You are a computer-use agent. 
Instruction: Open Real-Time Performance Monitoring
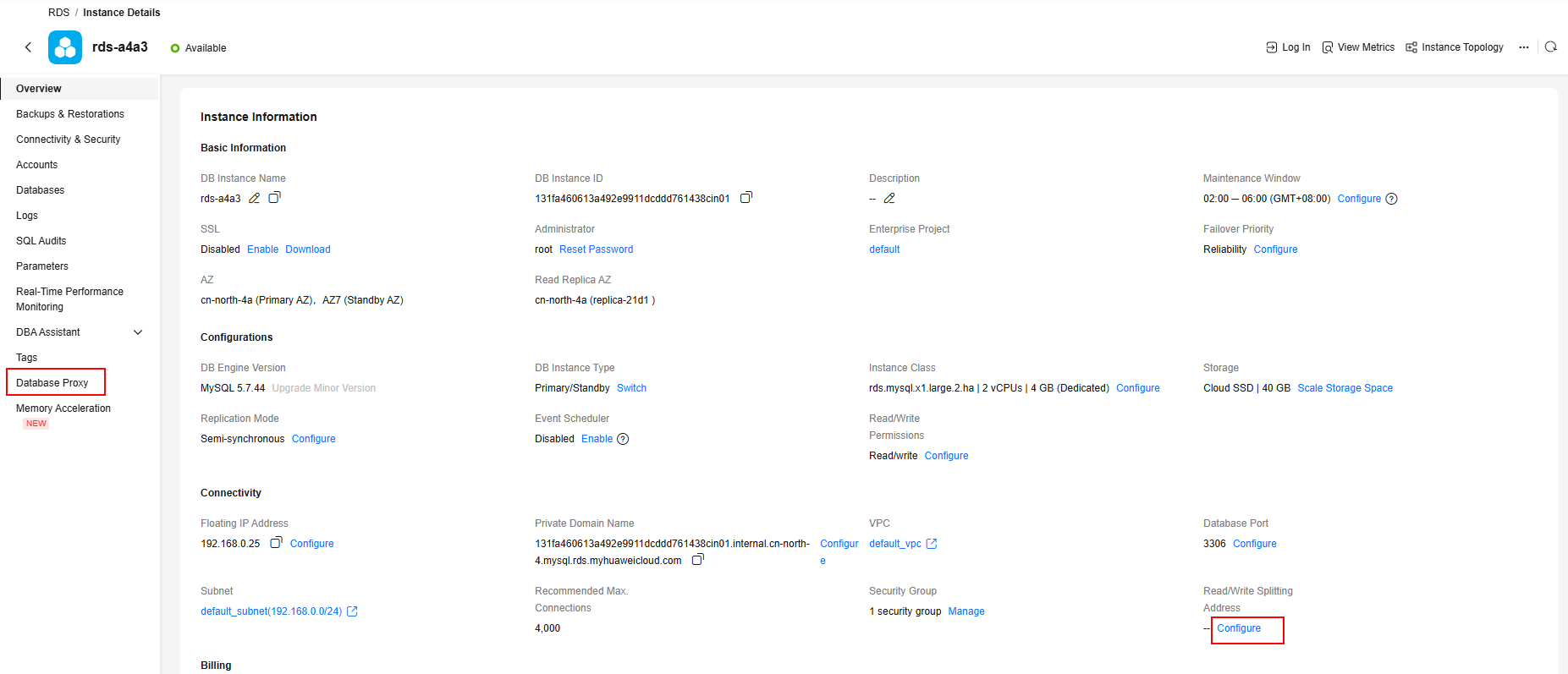pyautogui.click(x=70, y=299)
